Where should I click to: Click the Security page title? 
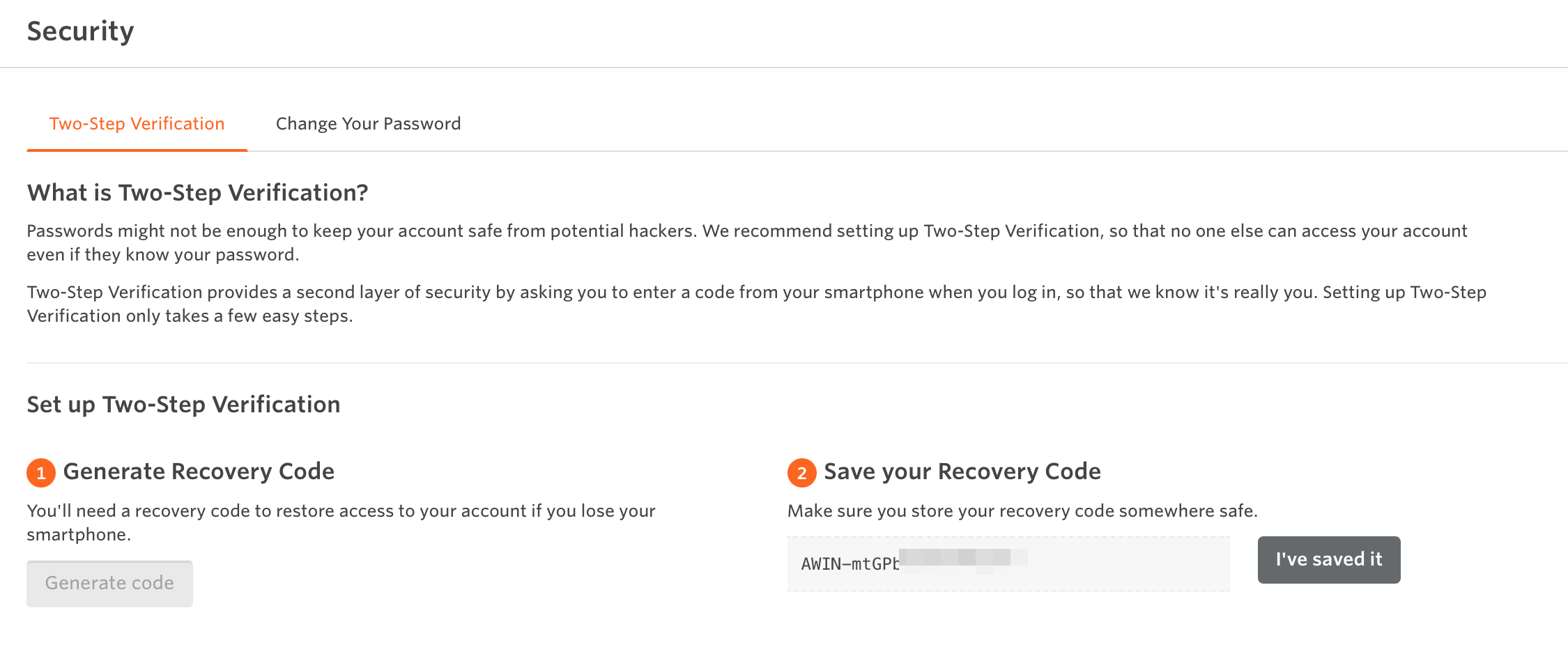[x=80, y=31]
